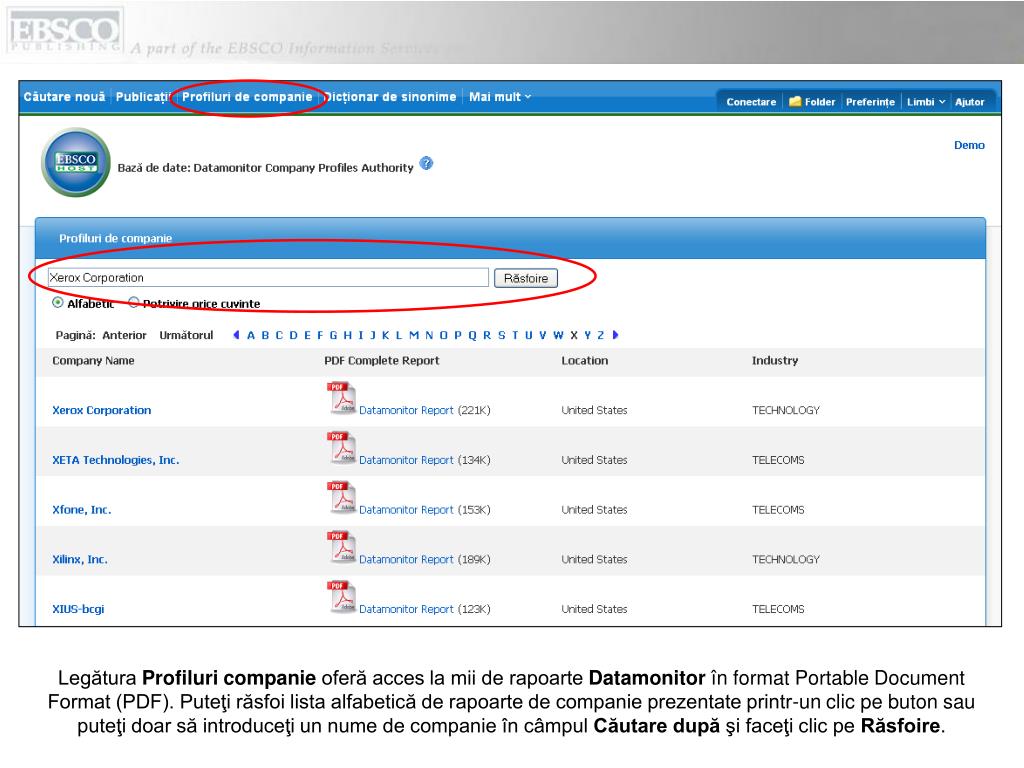Open PDF icon for Xilinx, Inc. report
The height and width of the screenshot is (768, 1024).
point(341,547)
